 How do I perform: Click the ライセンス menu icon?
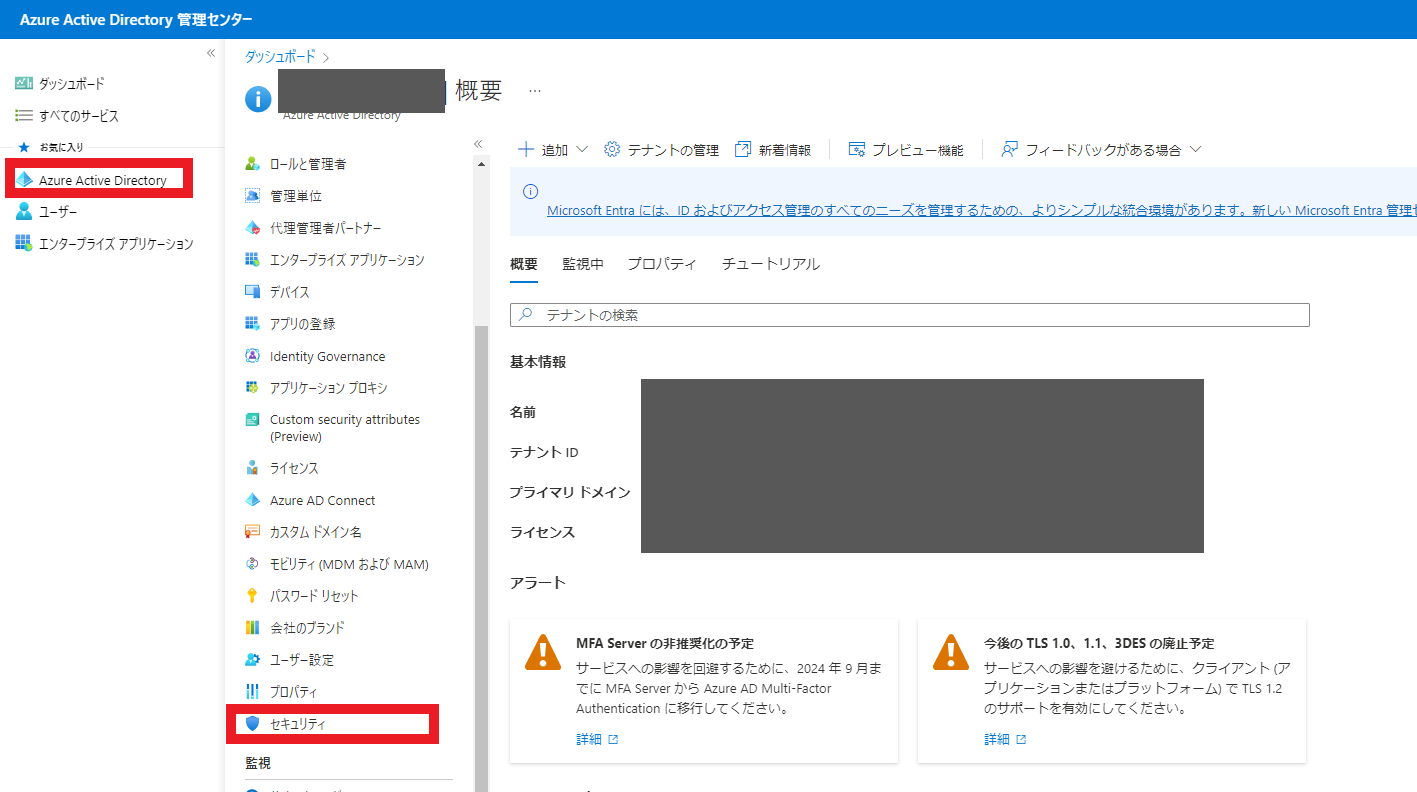coord(252,468)
